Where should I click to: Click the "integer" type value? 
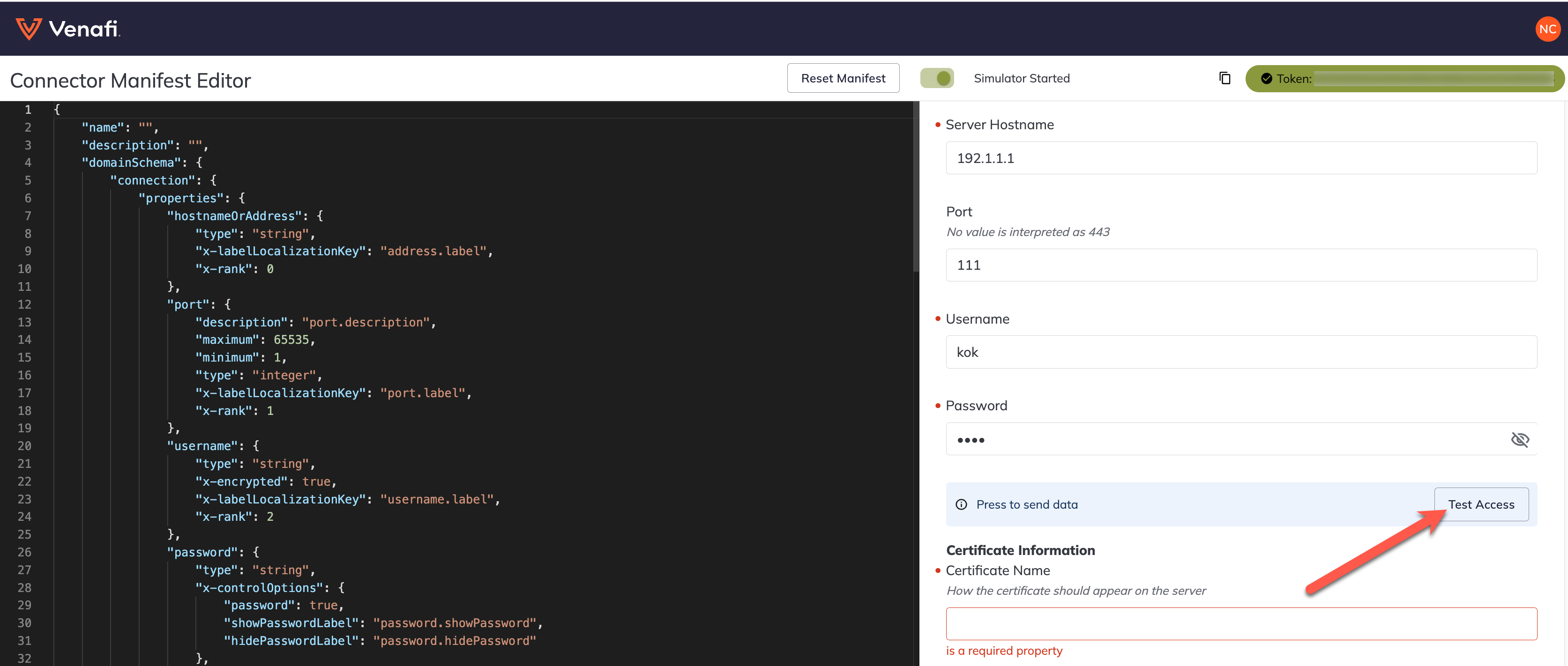click(284, 375)
